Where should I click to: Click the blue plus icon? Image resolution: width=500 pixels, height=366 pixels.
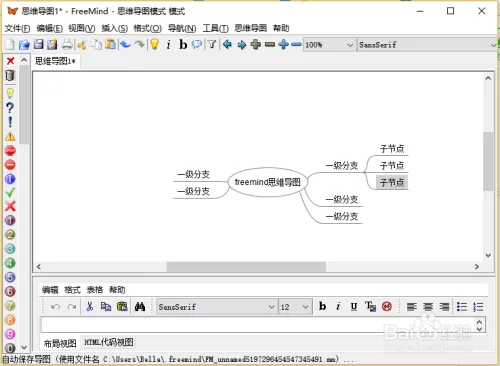pyautogui.click(x=283, y=44)
